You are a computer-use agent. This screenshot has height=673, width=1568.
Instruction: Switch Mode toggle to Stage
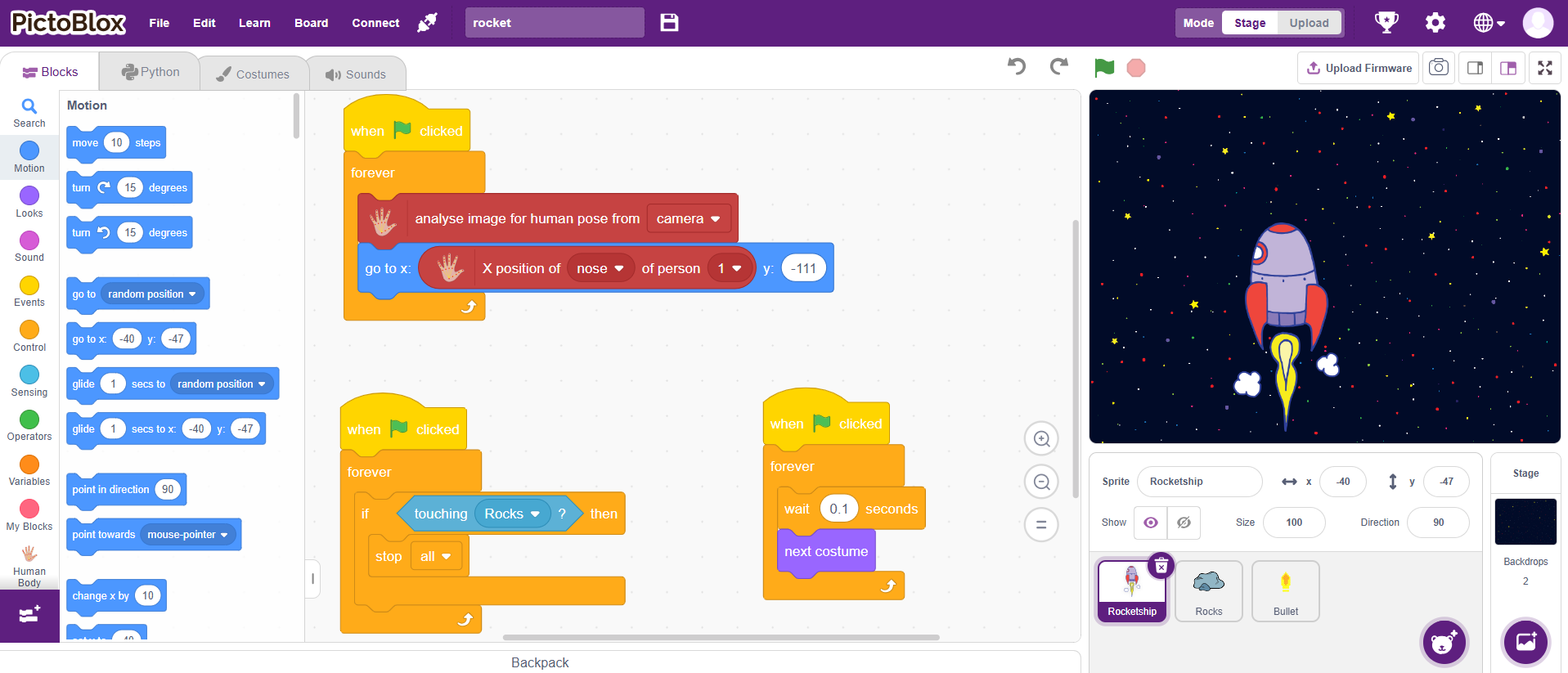point(1250,23)
